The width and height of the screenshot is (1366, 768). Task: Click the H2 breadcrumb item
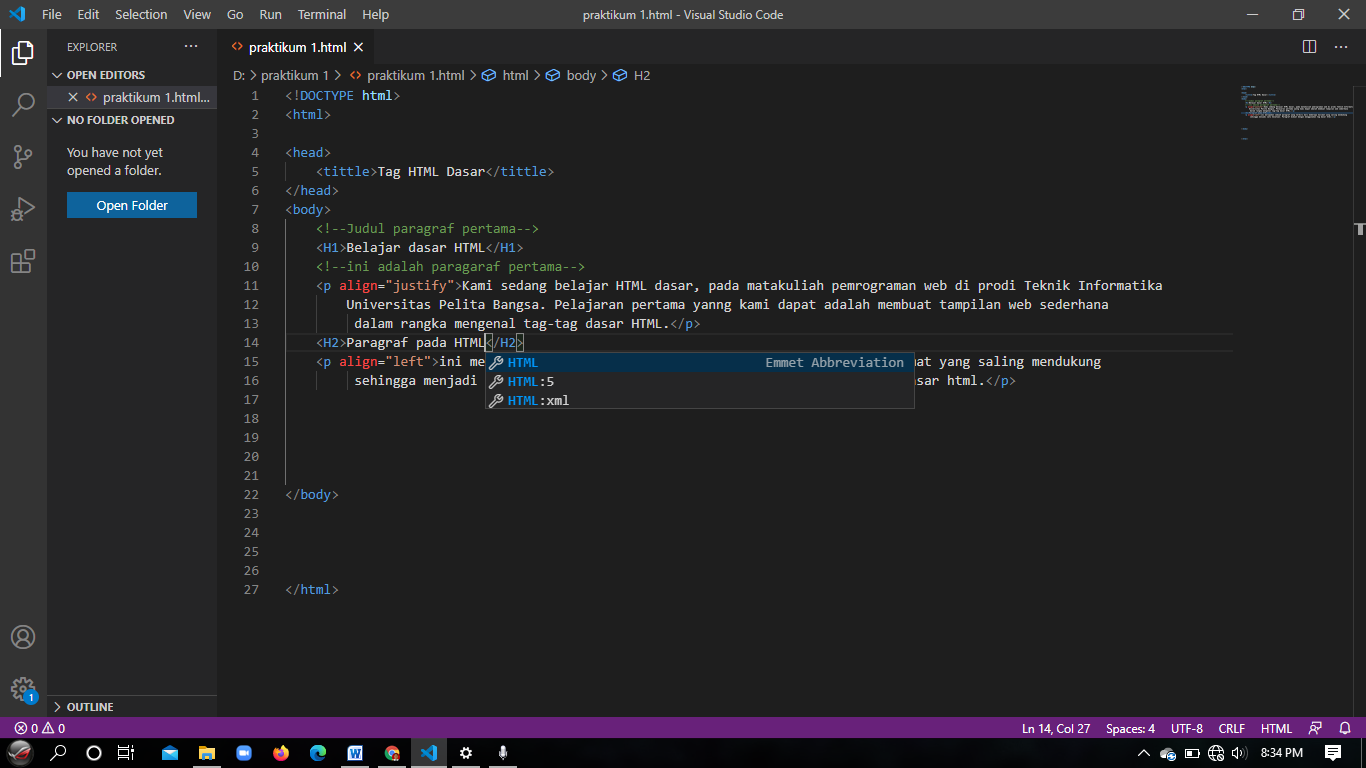632,75
